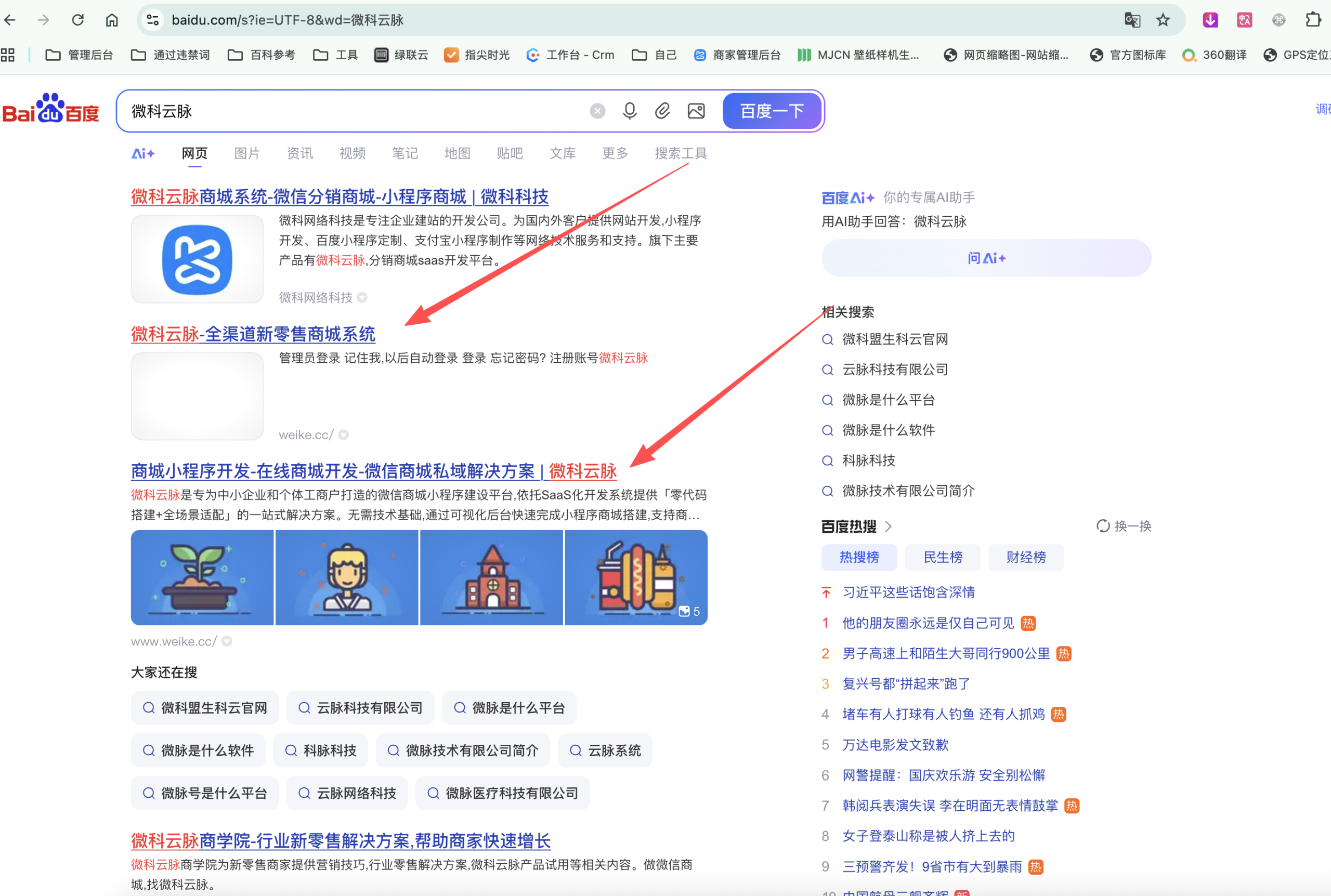Bookmark this page with star icon

pyautogui.click(x=1163, y=21)
